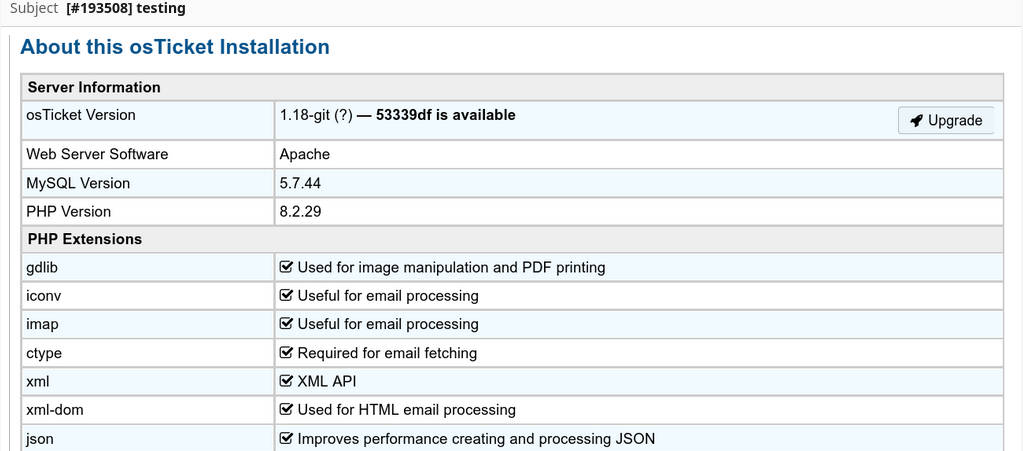Click the MySQL value '5.7.44'
1023x451 pixels.
coord(300,183)
